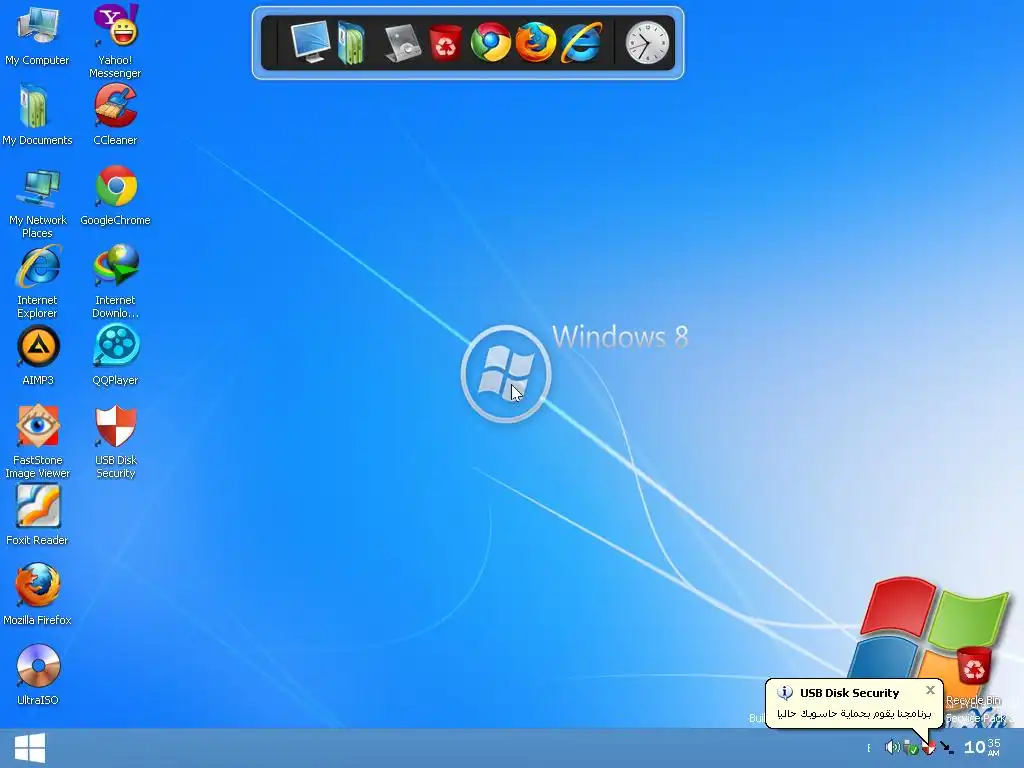Launch Internet Explorer from the top dock

tap(581, 42)
